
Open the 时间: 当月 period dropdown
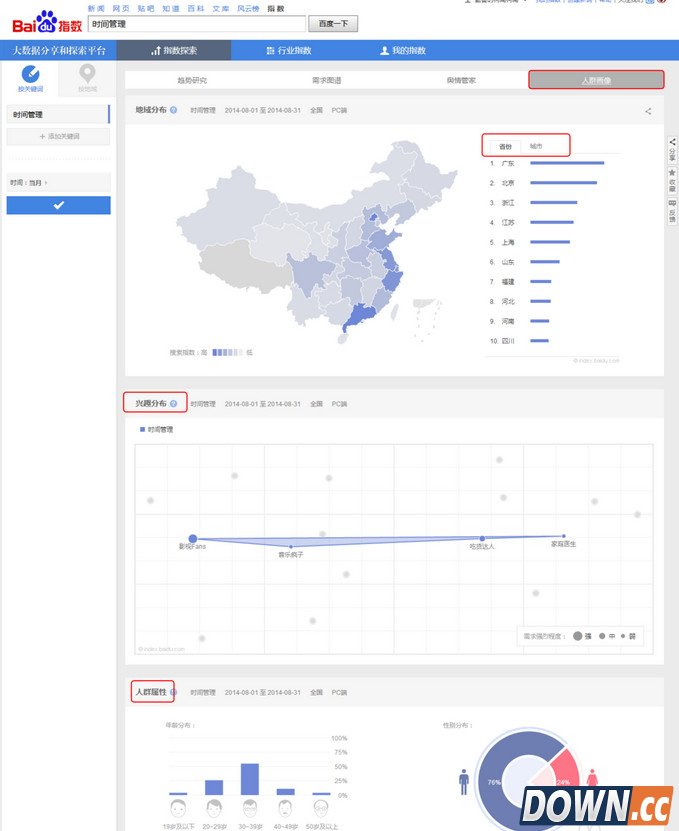(58, 182)
